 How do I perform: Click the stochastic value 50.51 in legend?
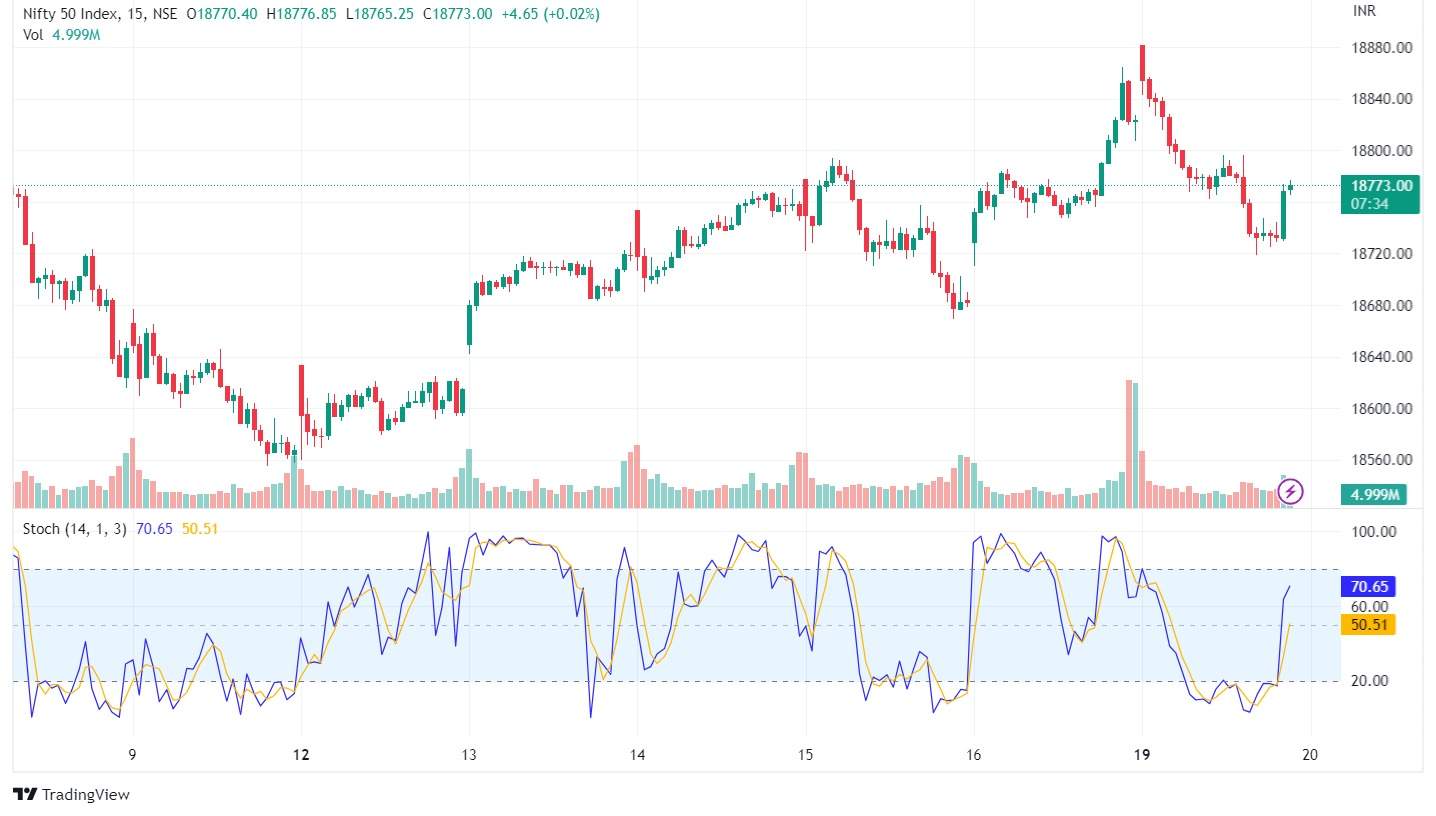click(x=200, y=529)
